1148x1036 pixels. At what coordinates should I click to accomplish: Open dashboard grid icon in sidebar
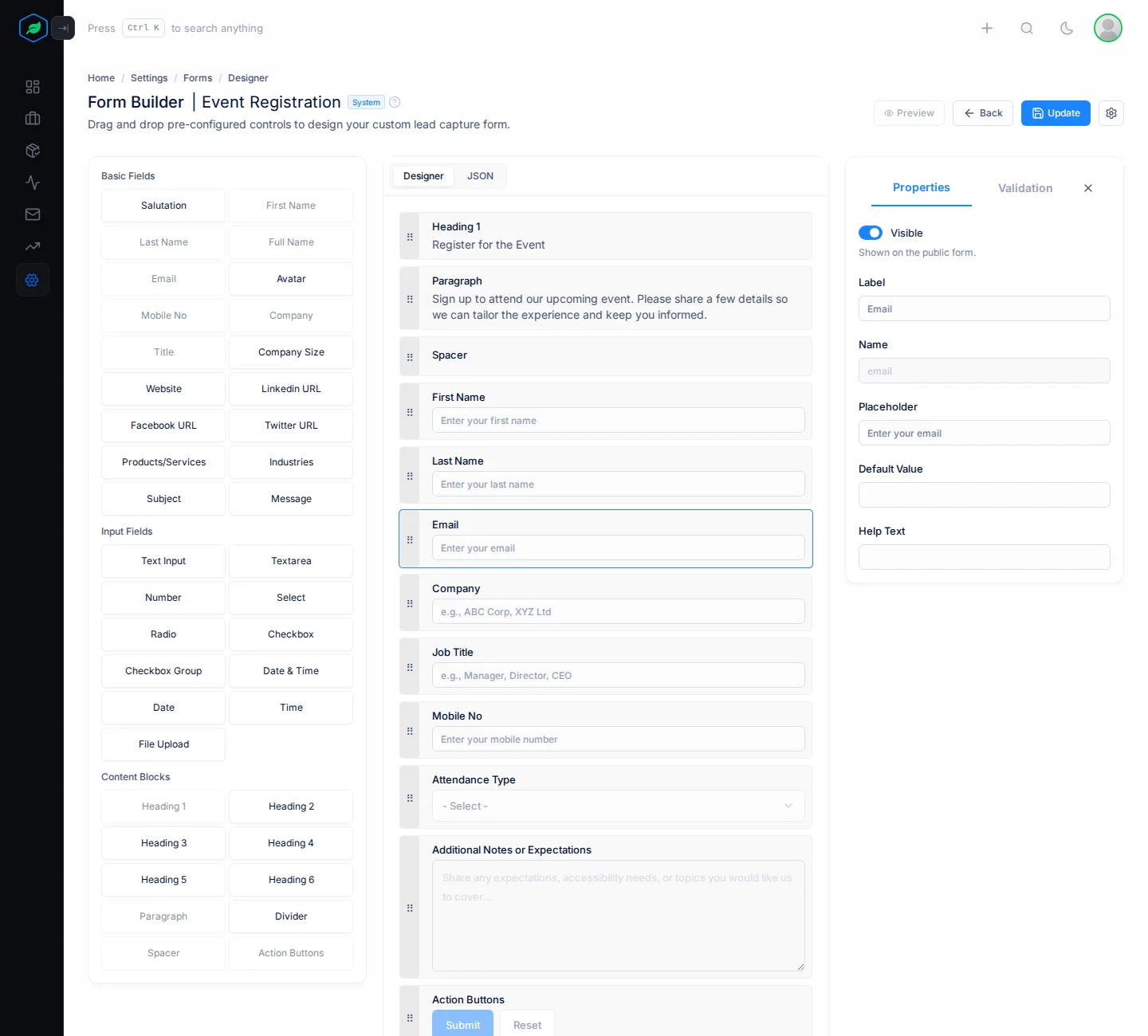click(33, 87)
